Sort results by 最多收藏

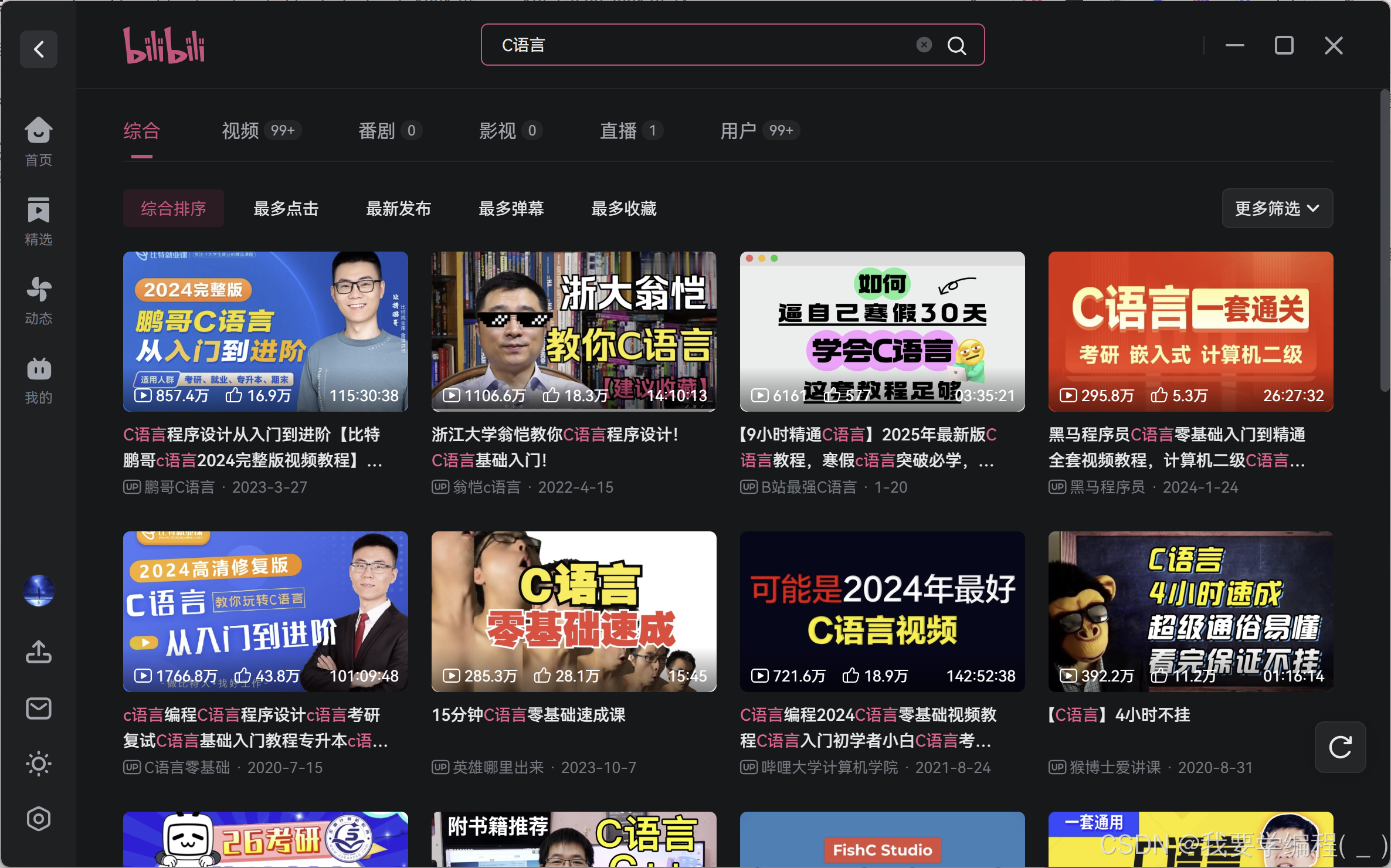click(x=624, y=208)
